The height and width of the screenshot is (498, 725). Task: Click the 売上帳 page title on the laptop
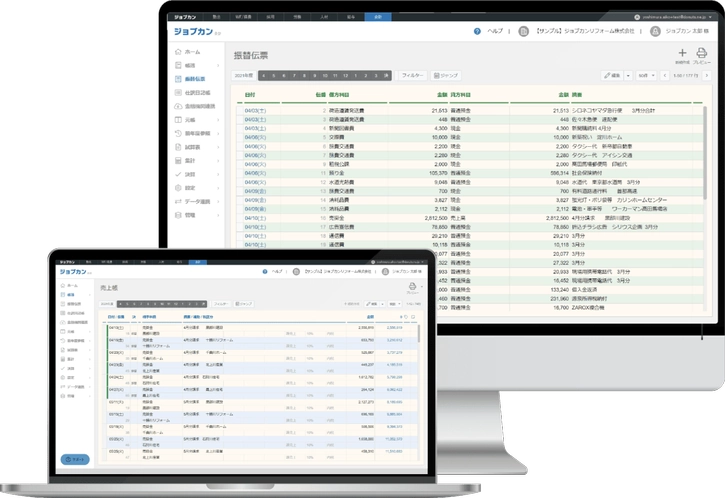[109, 288]
